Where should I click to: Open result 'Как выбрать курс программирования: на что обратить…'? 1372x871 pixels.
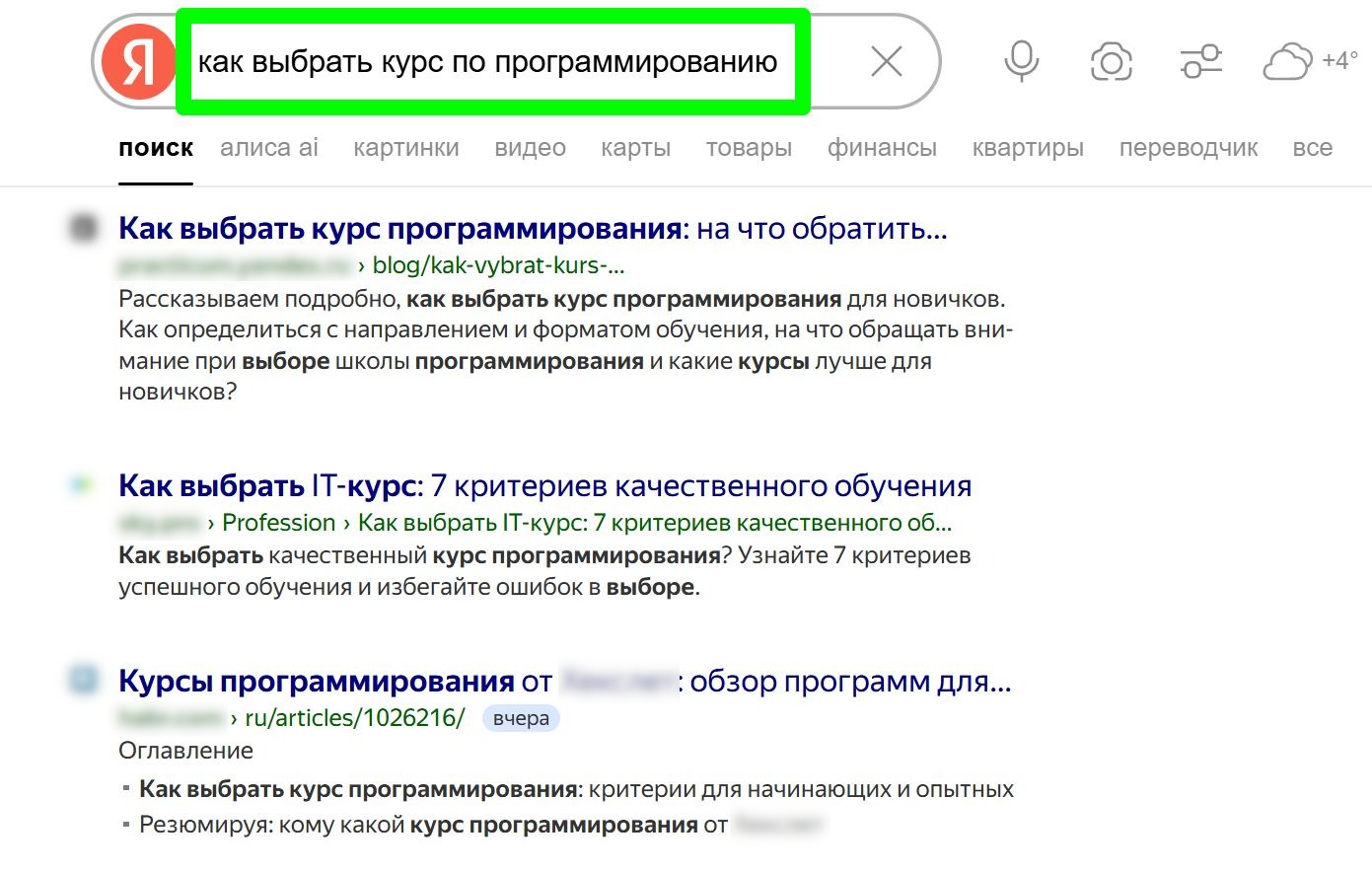[533, 229]
